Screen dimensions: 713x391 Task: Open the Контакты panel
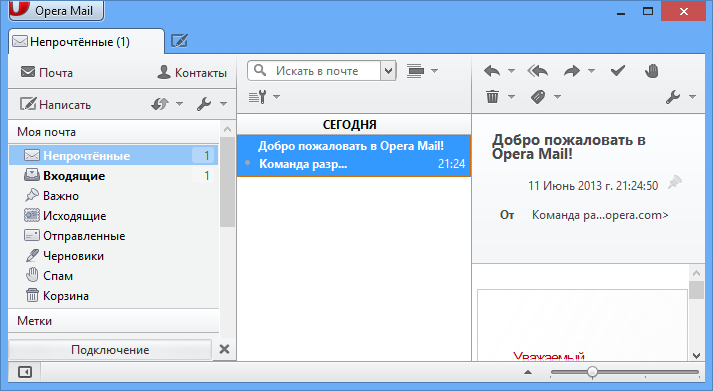192,72
